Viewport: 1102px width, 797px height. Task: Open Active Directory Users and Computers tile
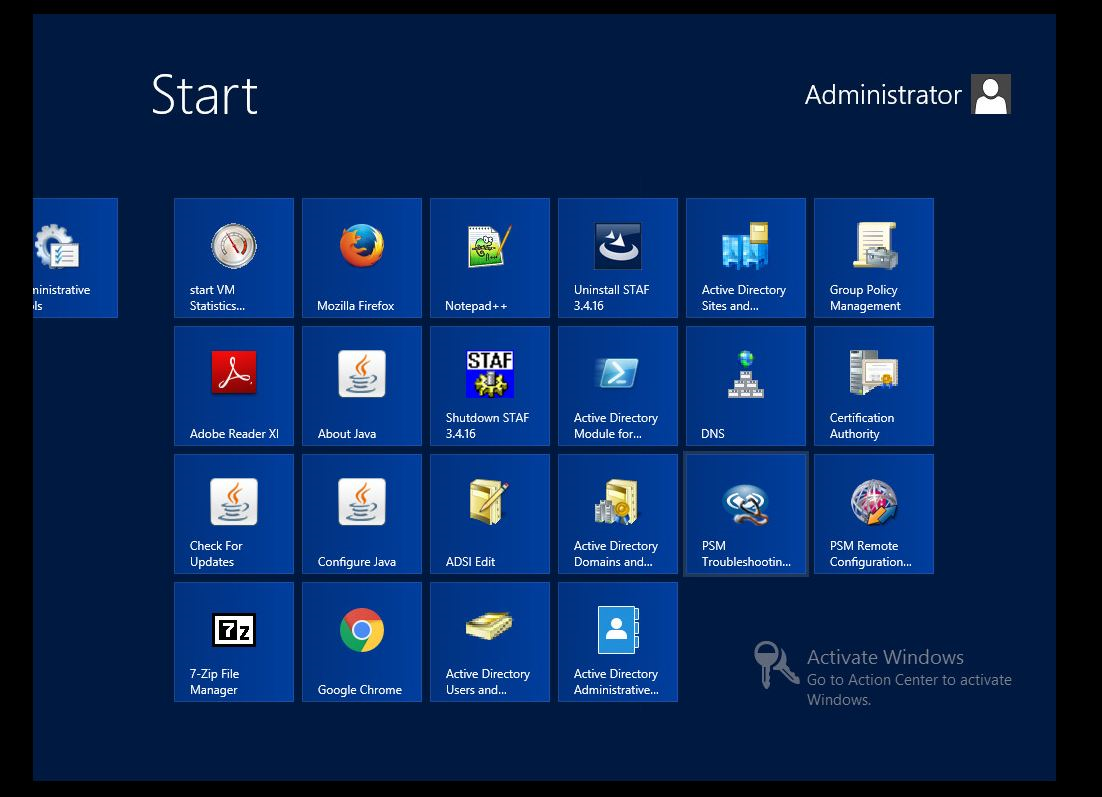pos(489,642)
